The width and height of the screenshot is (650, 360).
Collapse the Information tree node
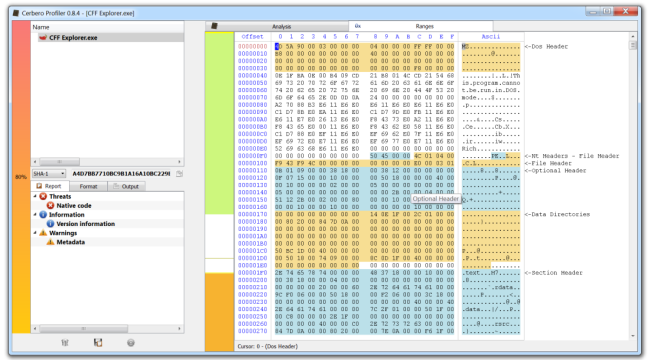click(x=35, y=214)
